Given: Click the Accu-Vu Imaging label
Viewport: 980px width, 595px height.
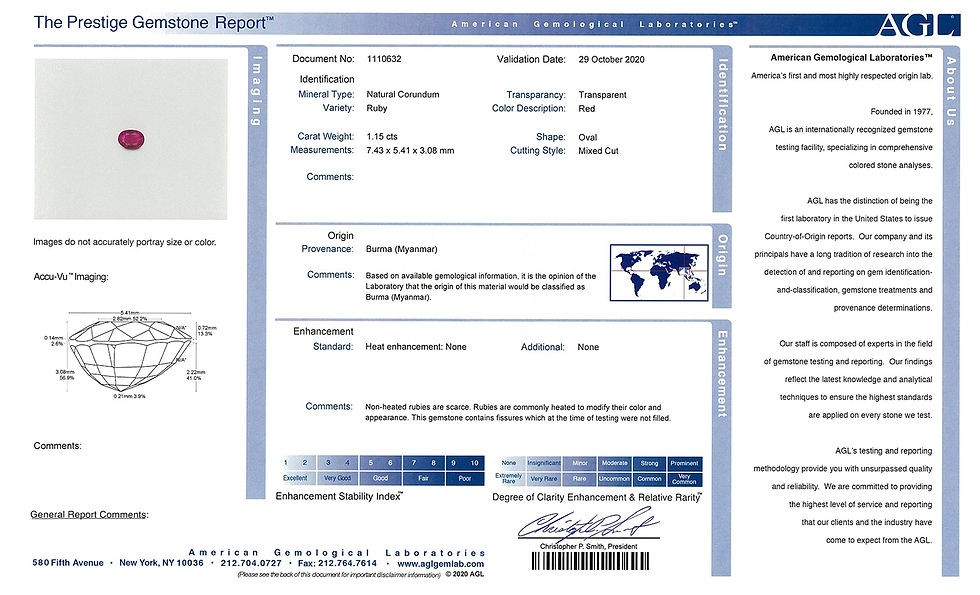Looking at the screenshot, I should [x=71, y=277].
